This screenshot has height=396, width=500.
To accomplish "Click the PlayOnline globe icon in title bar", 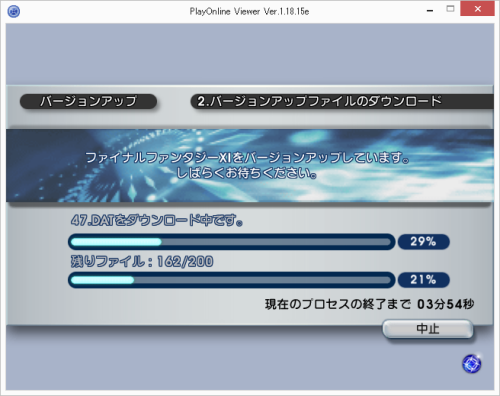I will (x=14, y=11).
